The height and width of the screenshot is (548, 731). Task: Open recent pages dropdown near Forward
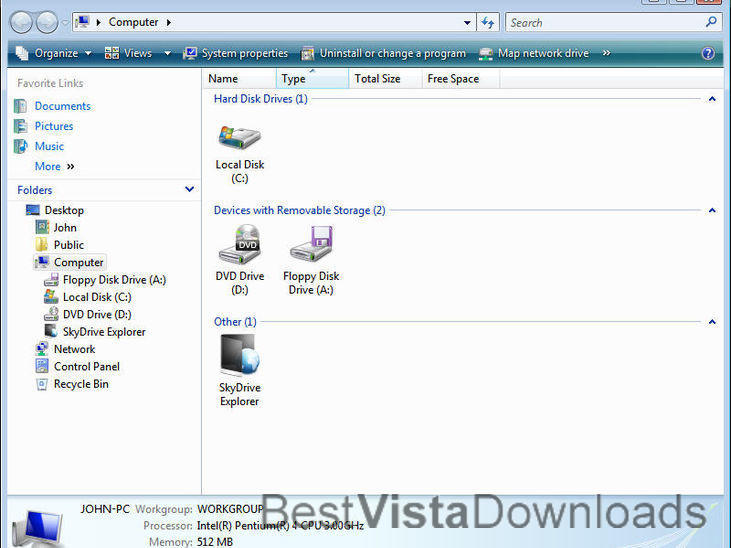(x=65, y=22)
